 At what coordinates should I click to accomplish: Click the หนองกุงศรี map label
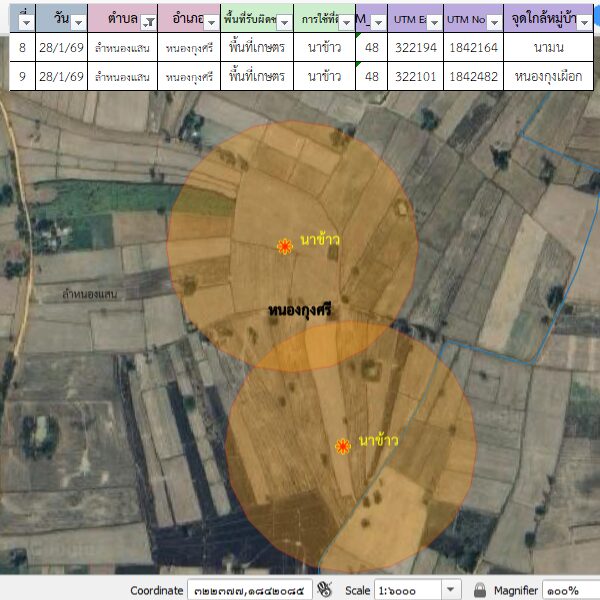pyautogui.click(x=300, y=312)
